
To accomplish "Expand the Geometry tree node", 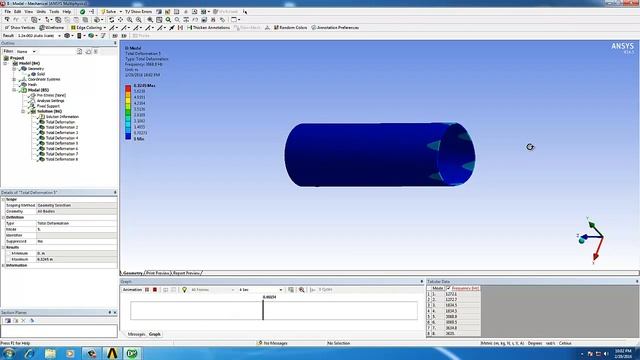I will 14,69.
